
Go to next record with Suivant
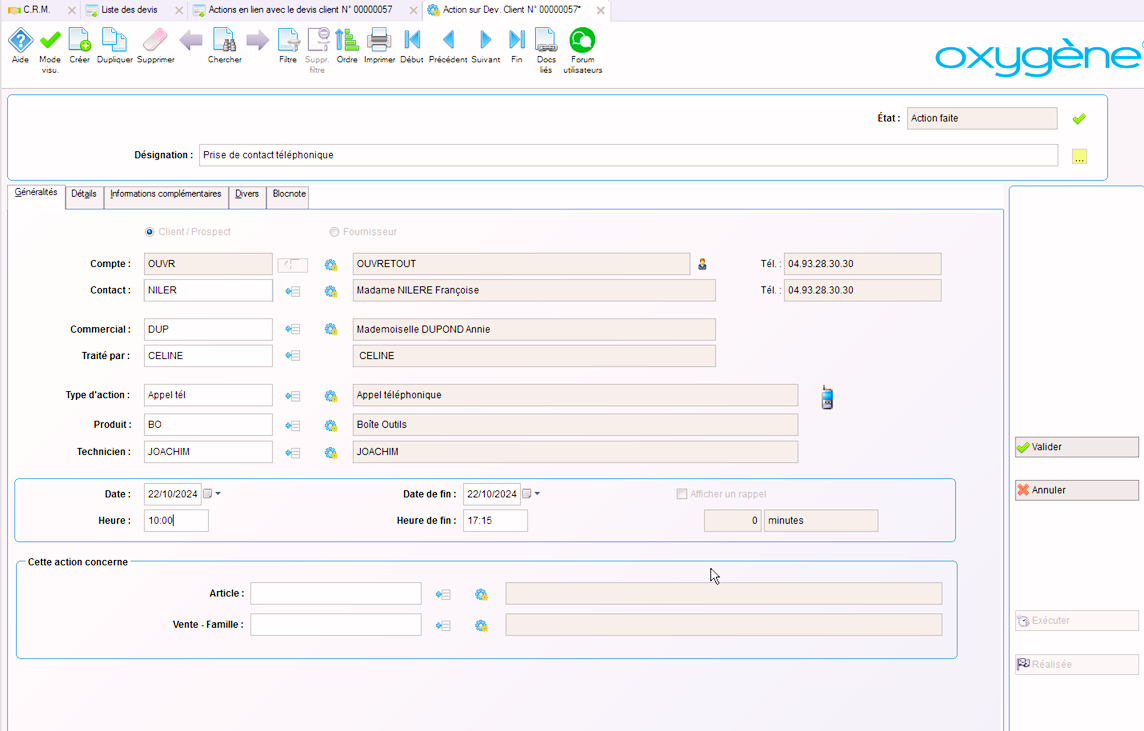tap(485, 41)
